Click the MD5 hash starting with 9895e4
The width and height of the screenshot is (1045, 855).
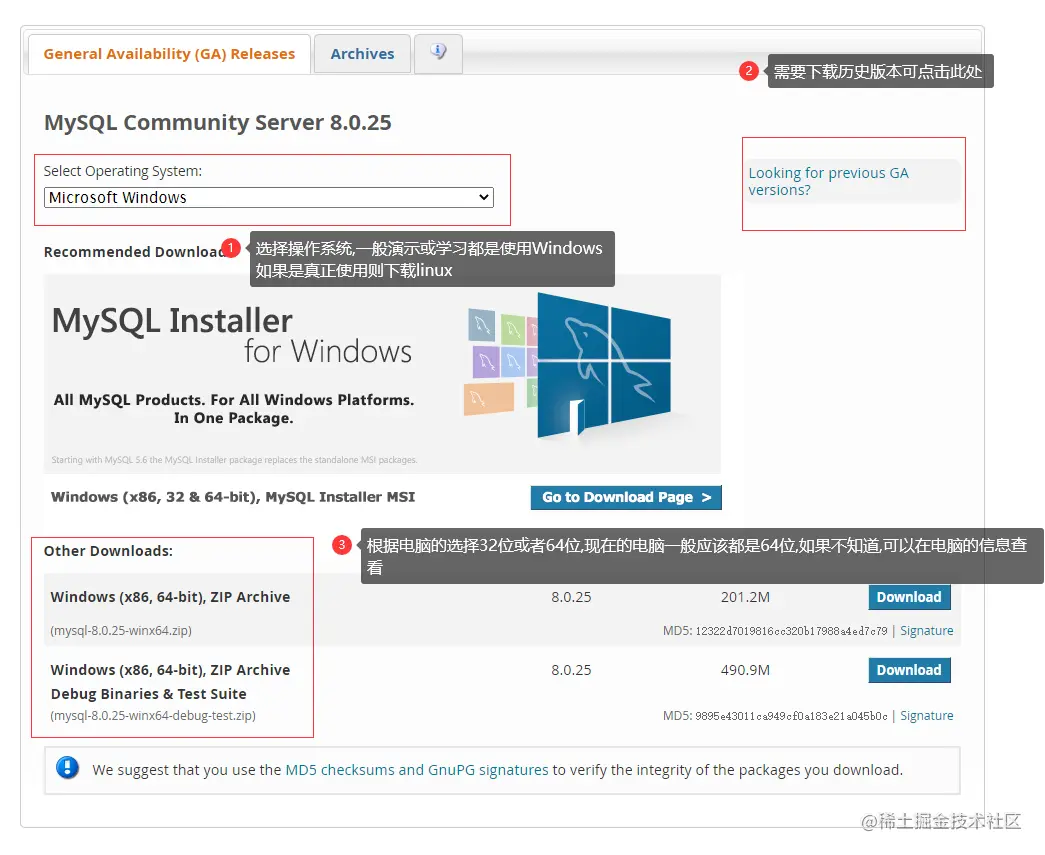pos(791,716)
